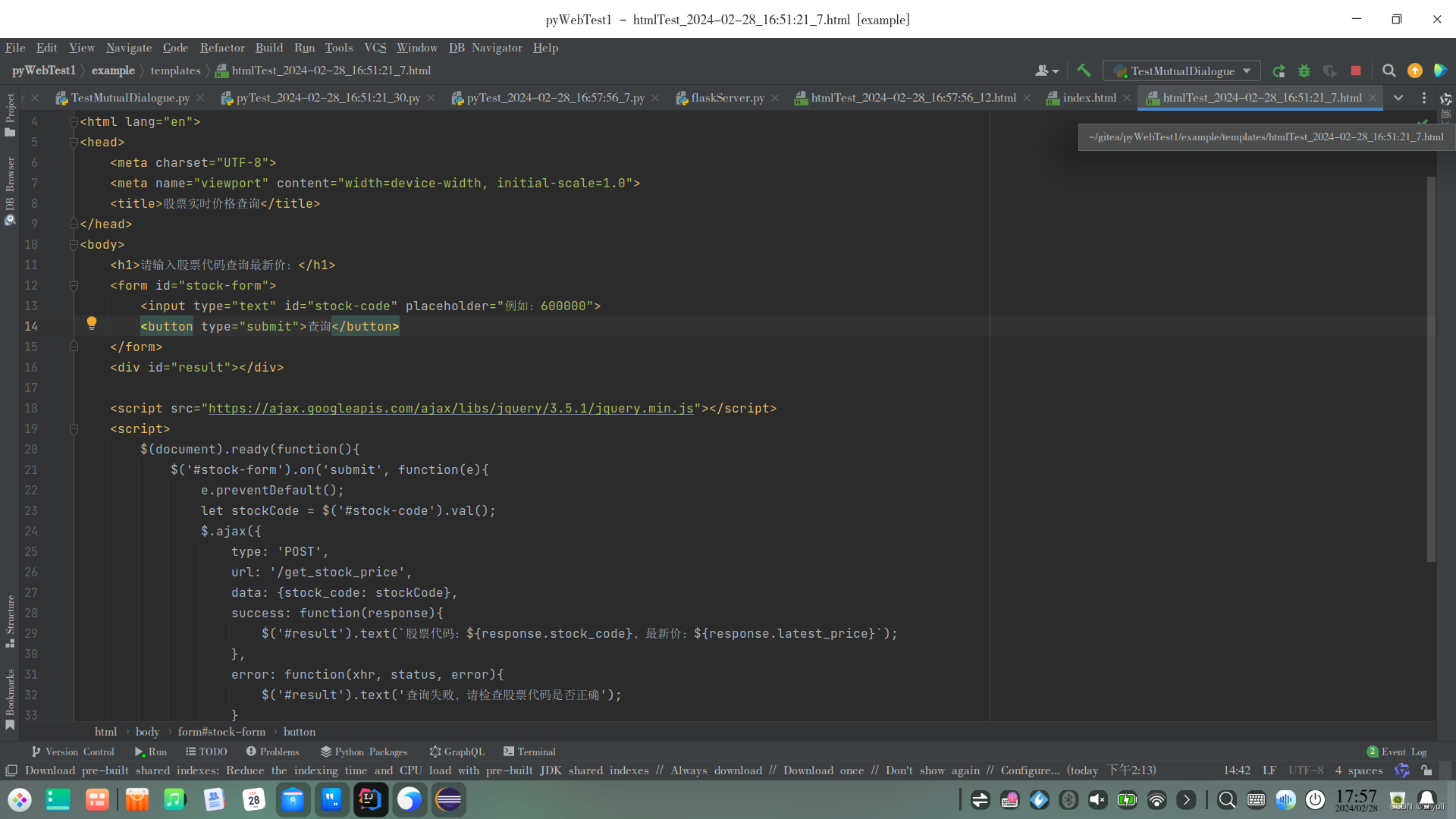Open the Refactor menu

(222, 48)
